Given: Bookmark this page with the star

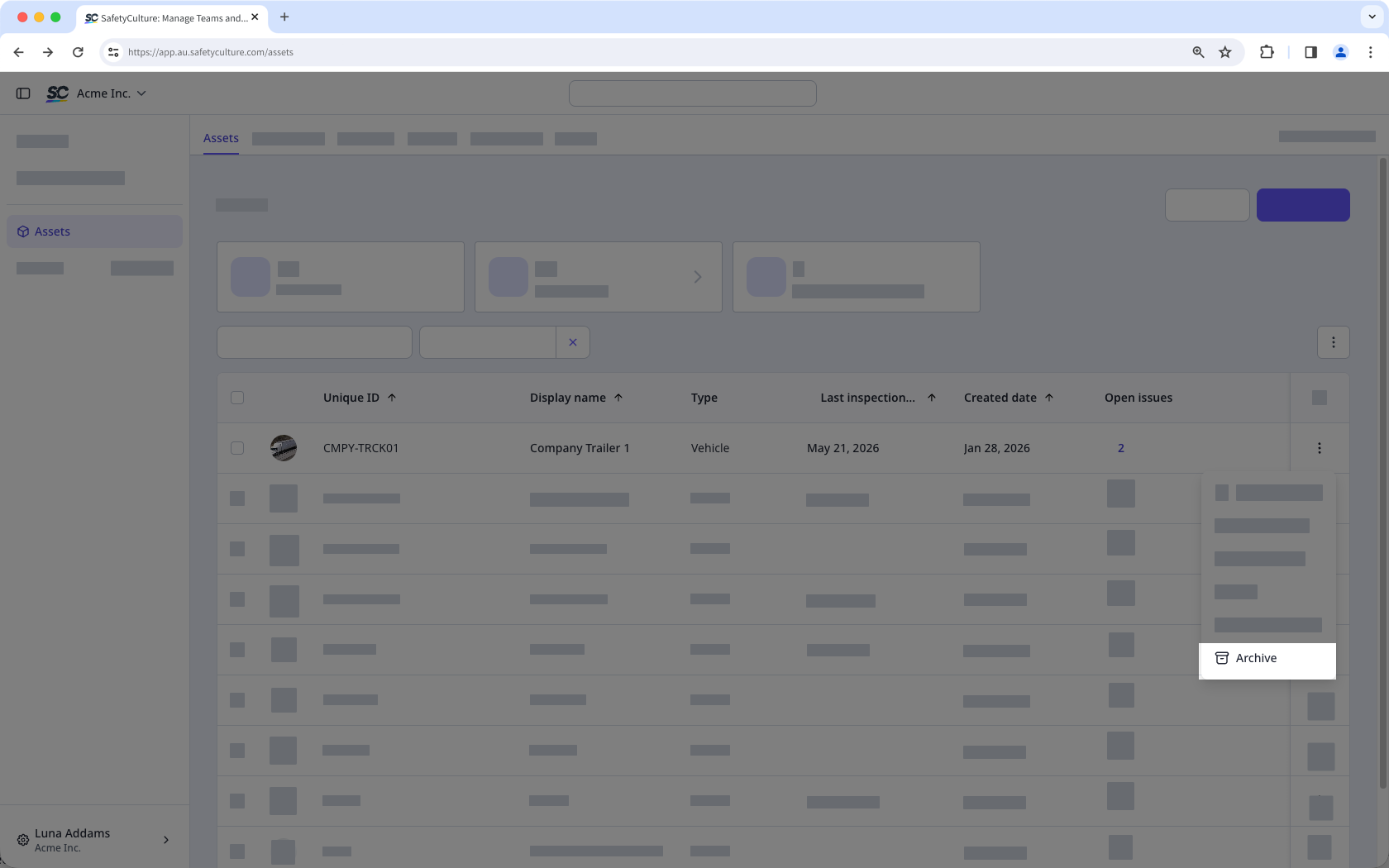Looking at the screenshot, I should pos(1225,52).
